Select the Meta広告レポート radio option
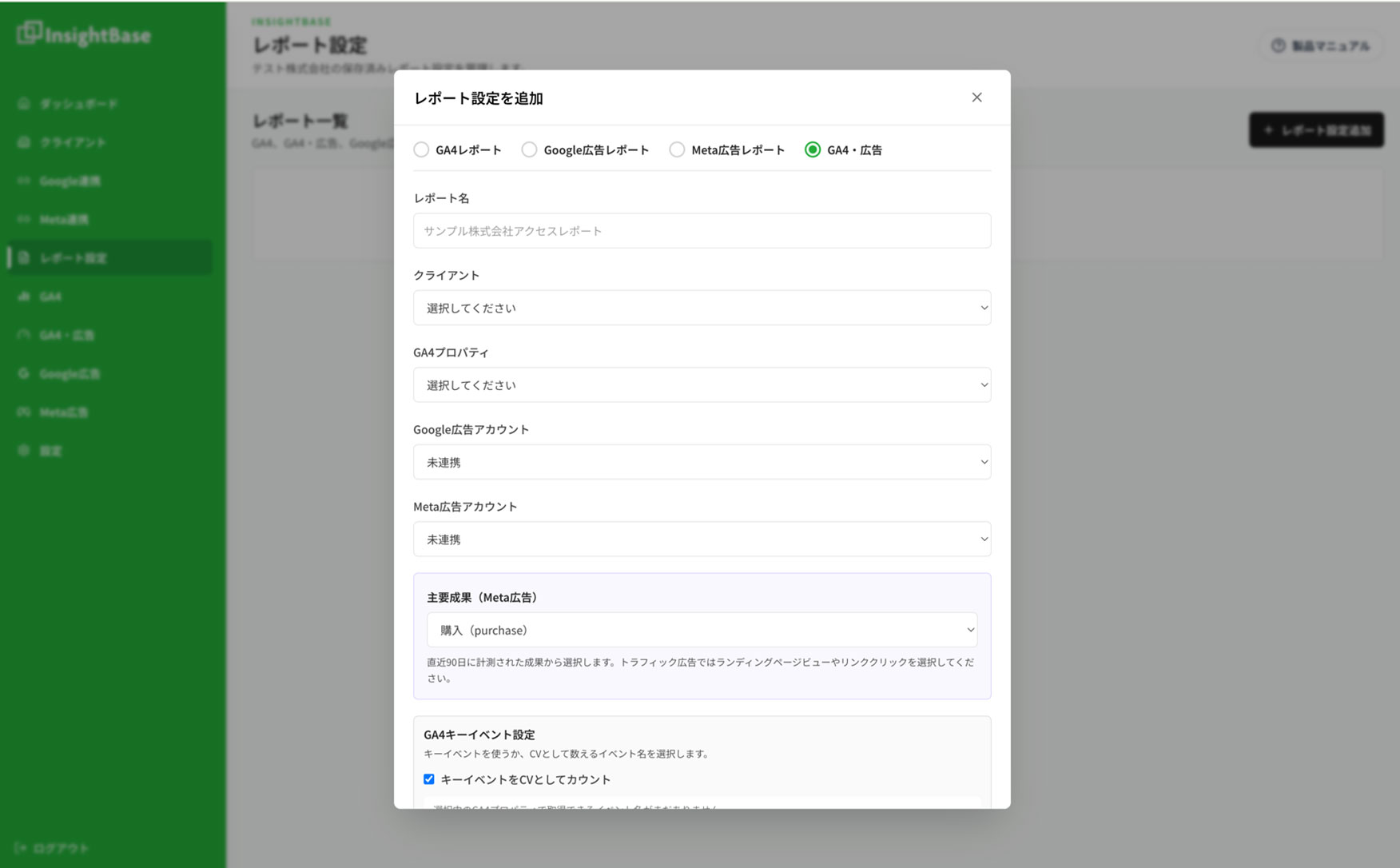Image resolution: width=1400 pixels, height=868 pixels. point(677,149)
